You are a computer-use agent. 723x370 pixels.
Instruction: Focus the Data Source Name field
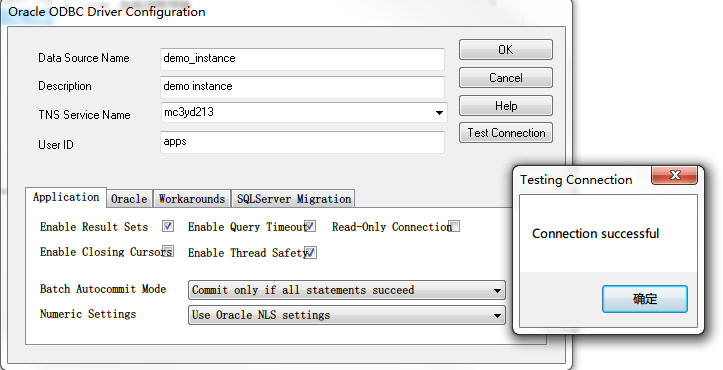(x=302, y=59)
